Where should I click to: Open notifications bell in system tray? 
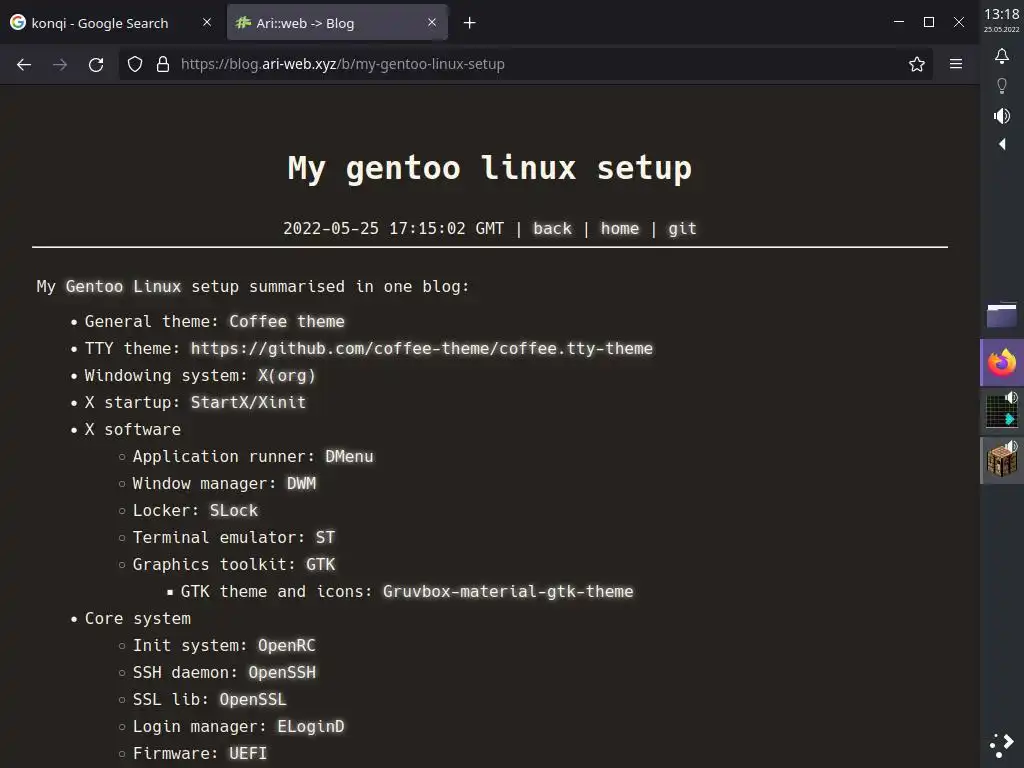[x=1001, y=56]
